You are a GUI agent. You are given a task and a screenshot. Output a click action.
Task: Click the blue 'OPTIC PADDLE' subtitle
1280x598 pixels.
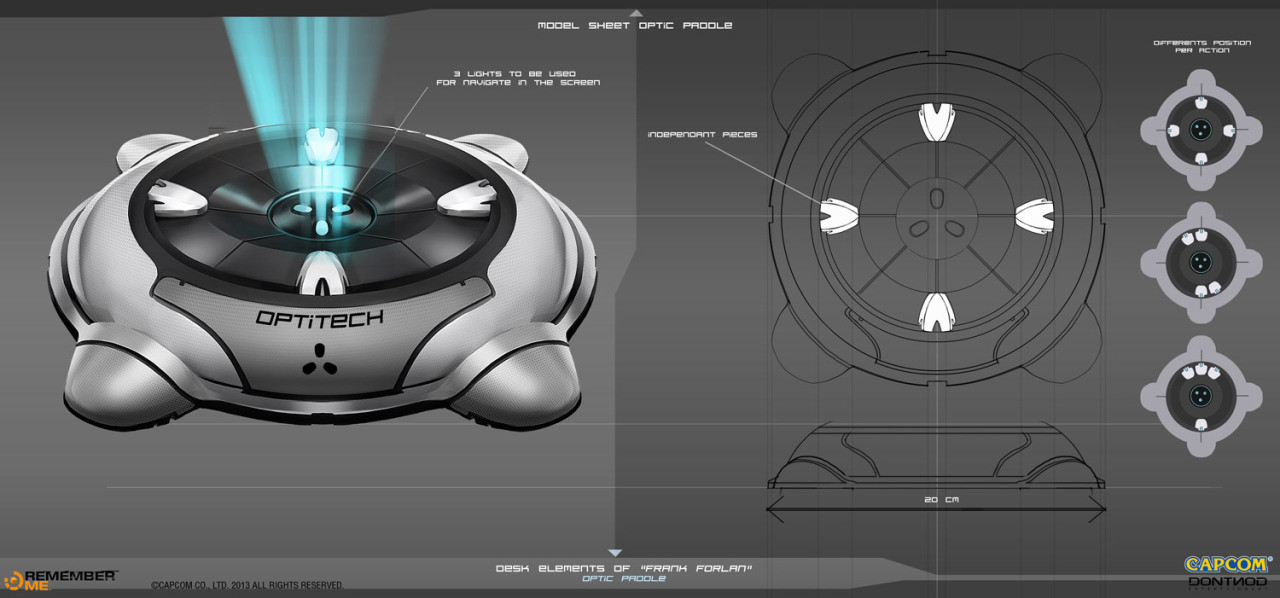click(624, 579)
